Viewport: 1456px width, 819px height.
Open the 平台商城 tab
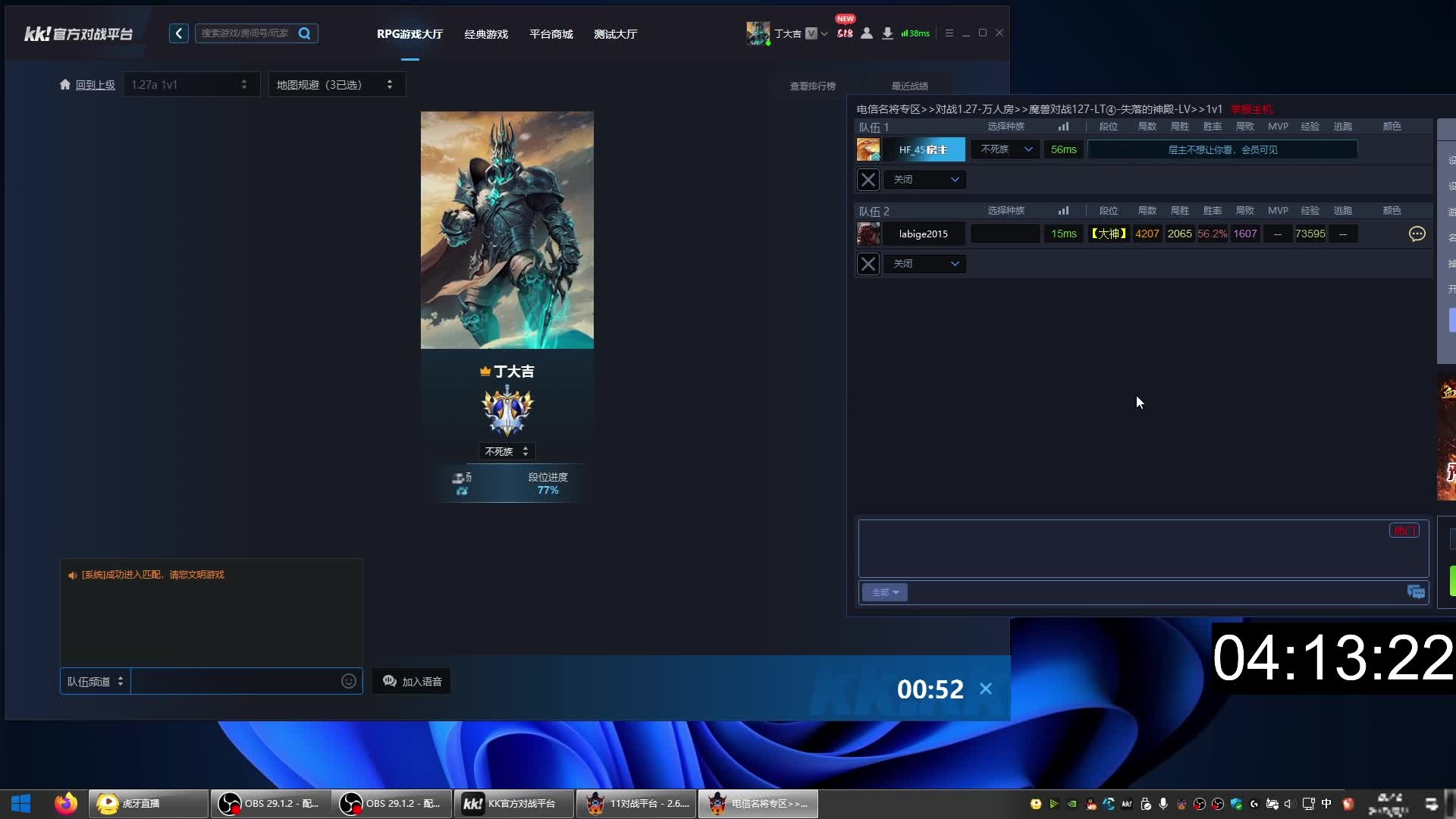[551, 34]
